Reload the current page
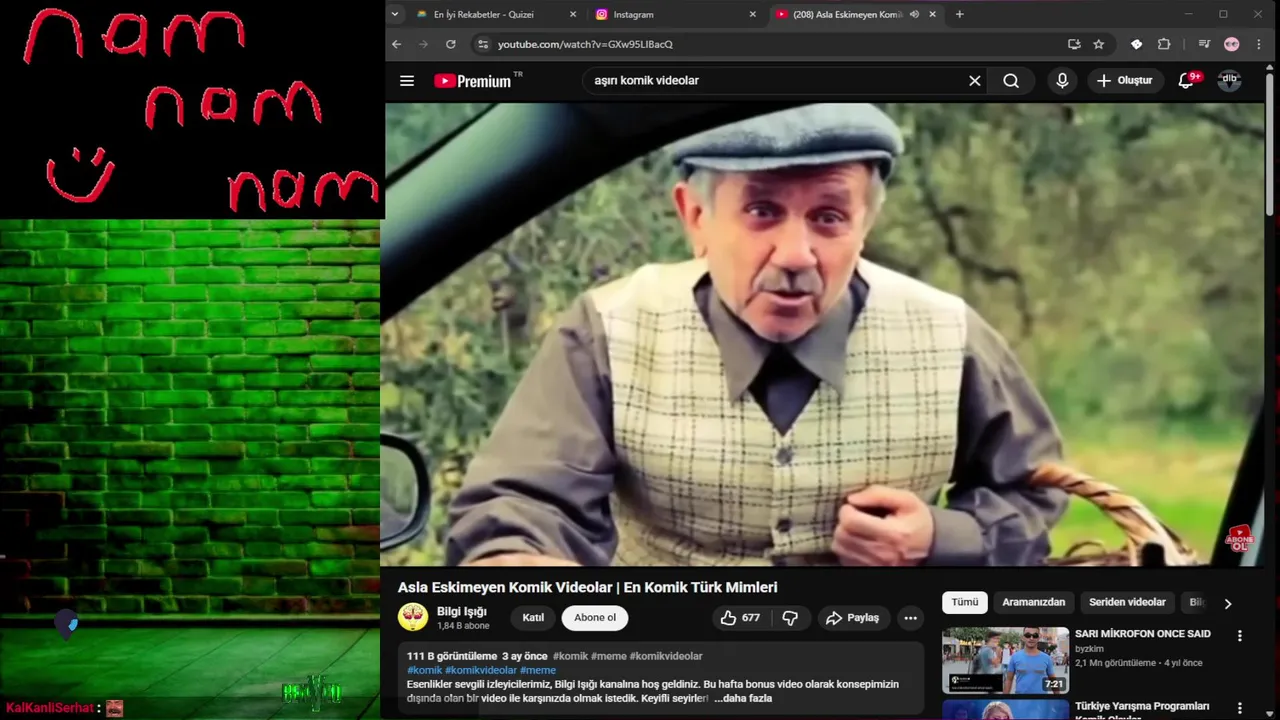Image resolution: width=1280 pixels, height=720 pixels. point(451,44)
